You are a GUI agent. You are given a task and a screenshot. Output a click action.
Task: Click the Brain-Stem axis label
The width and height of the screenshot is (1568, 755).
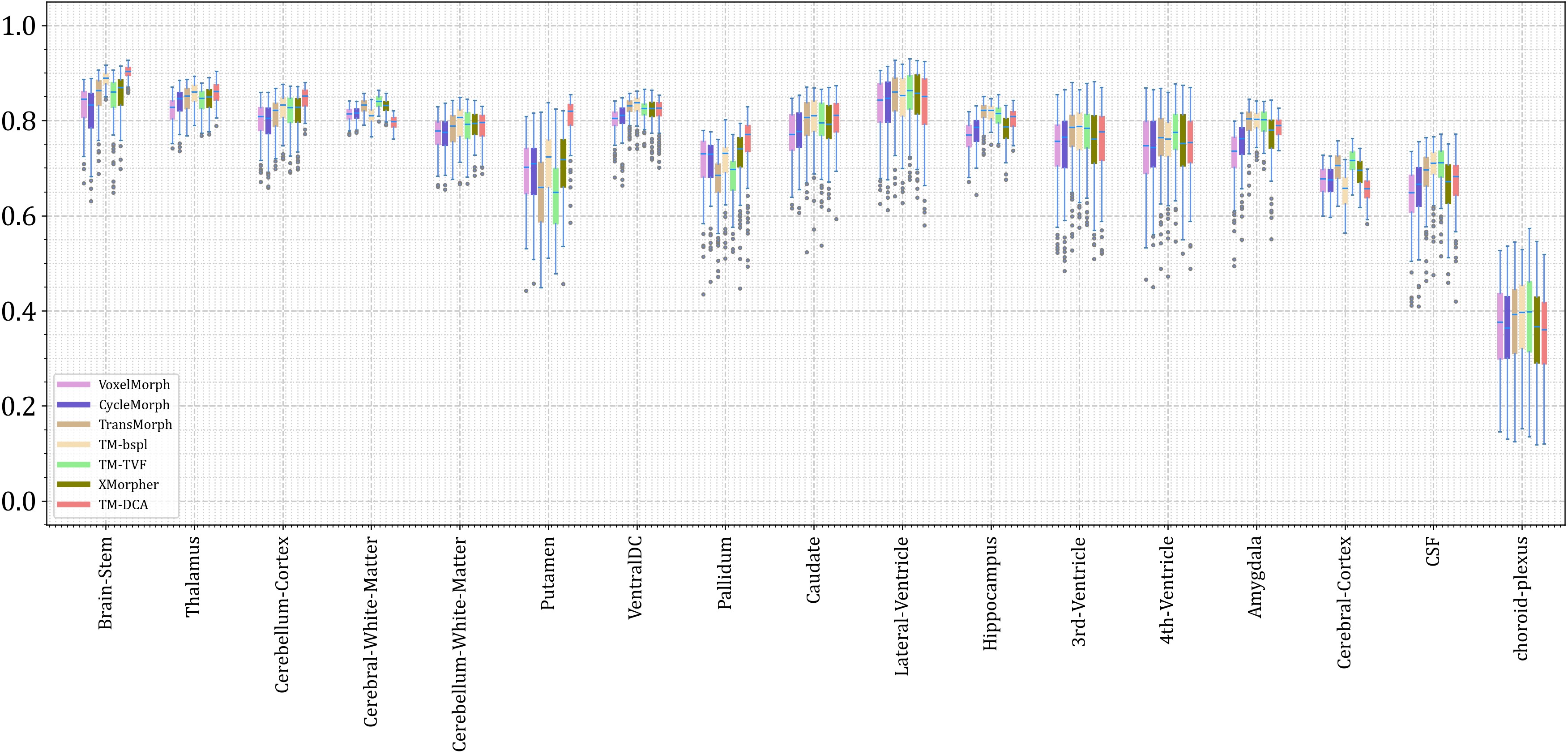(105, 583)
